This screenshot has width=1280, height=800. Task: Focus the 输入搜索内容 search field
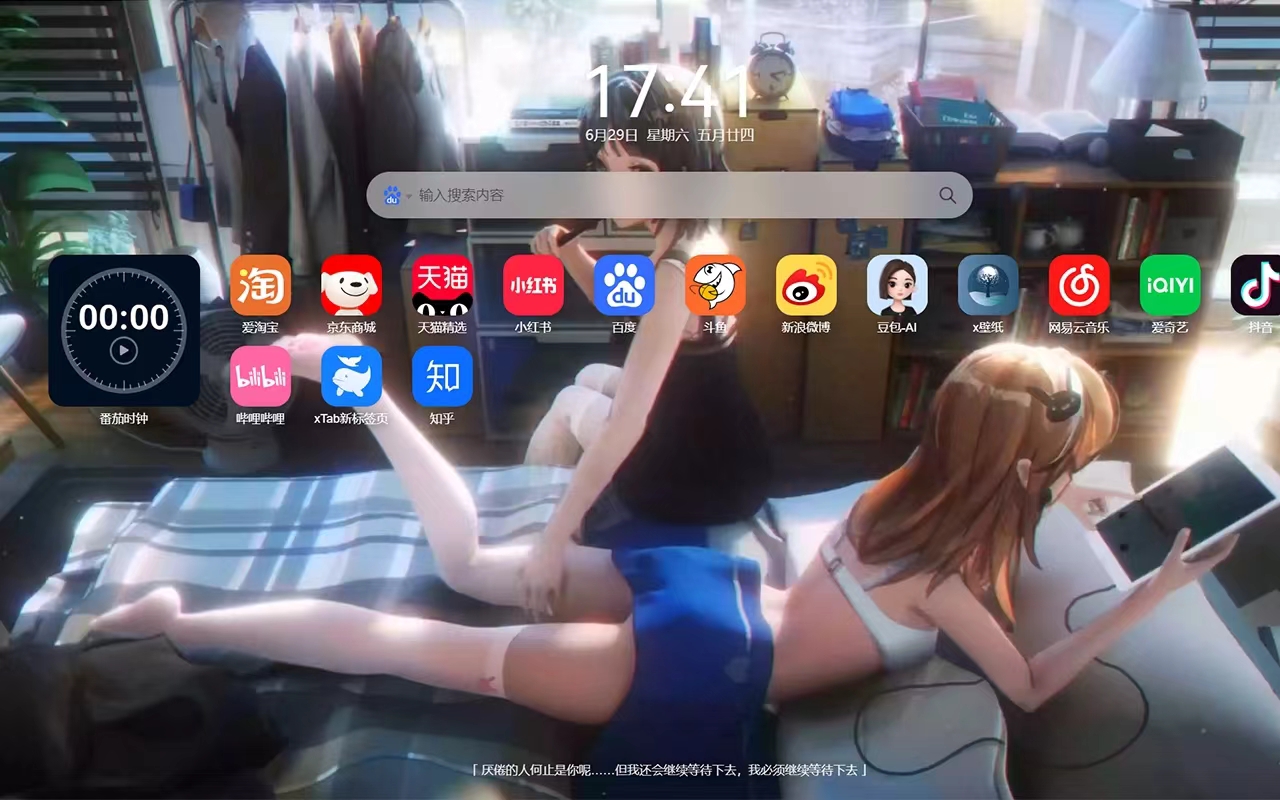click(669, 195)
